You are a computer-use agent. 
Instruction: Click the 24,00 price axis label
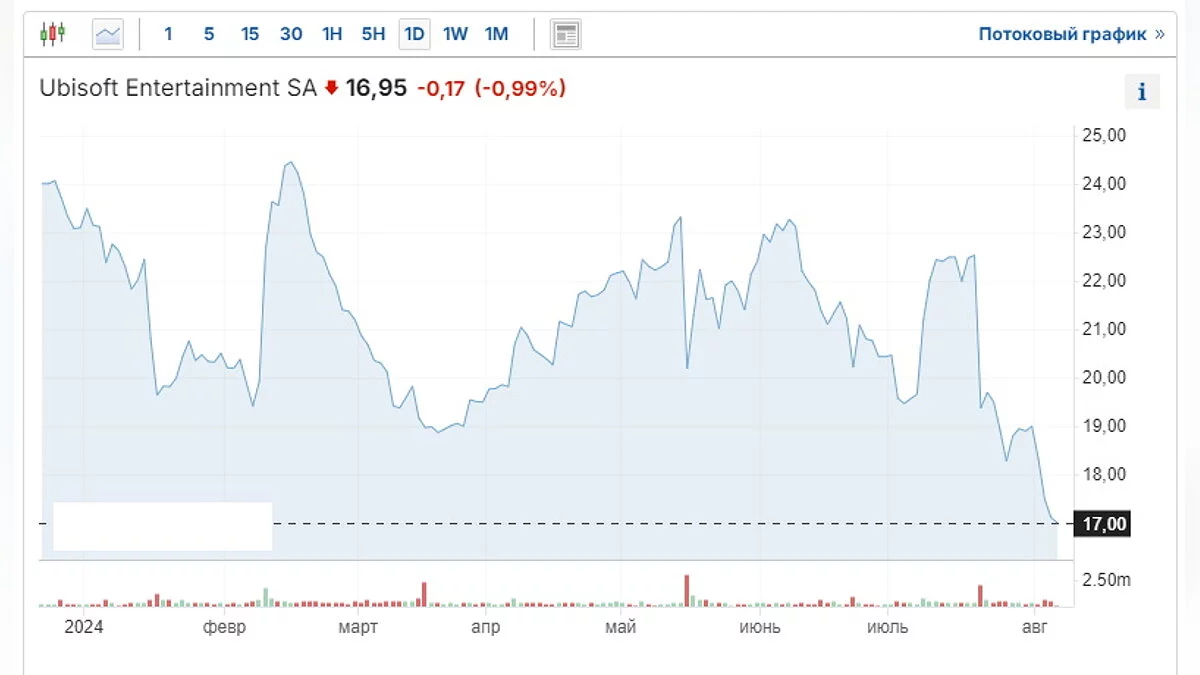pyautogui.click(x=1103, y=184)
